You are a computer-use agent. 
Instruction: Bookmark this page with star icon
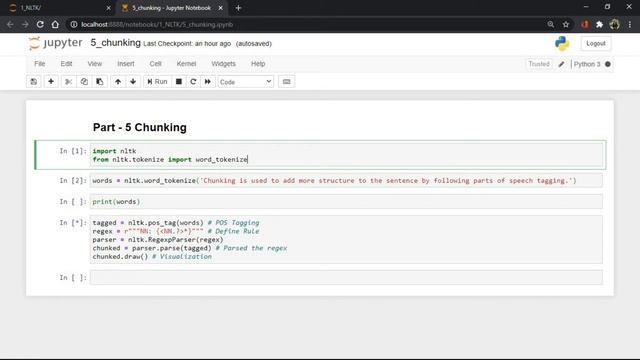pyautogui.click(x=566, y=24)
